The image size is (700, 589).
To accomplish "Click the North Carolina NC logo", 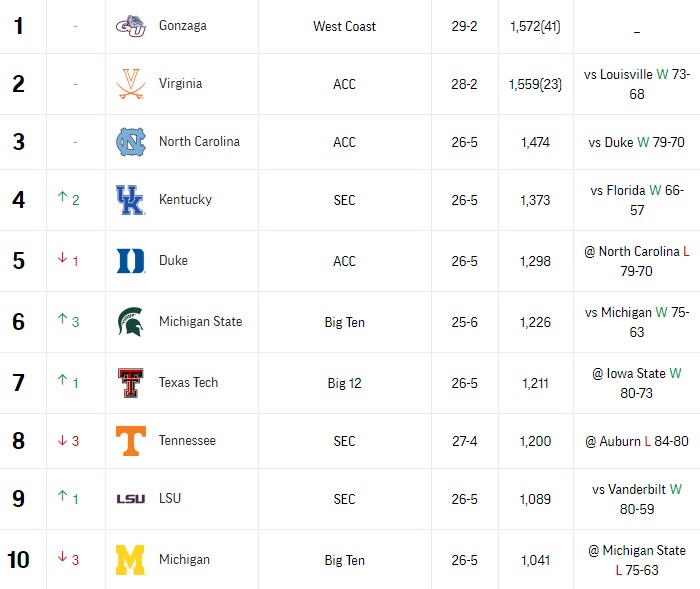I will tap(131, 142).
